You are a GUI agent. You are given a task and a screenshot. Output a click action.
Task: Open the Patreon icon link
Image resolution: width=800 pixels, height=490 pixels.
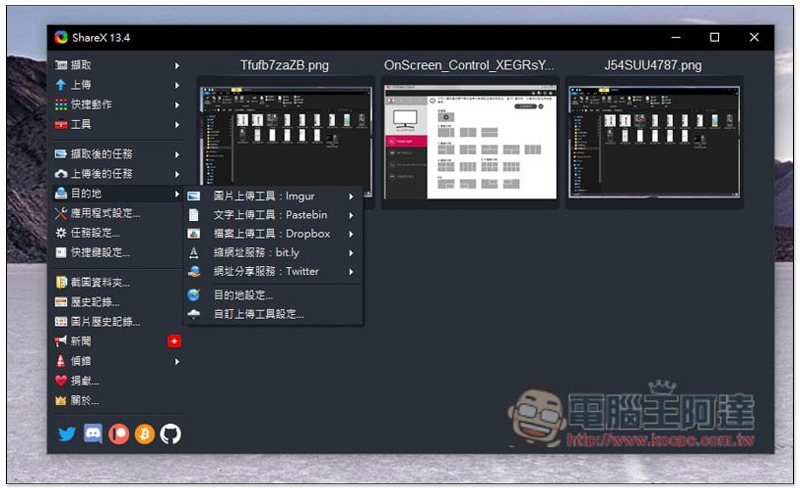pyautogui.click(x=118, y=434)
